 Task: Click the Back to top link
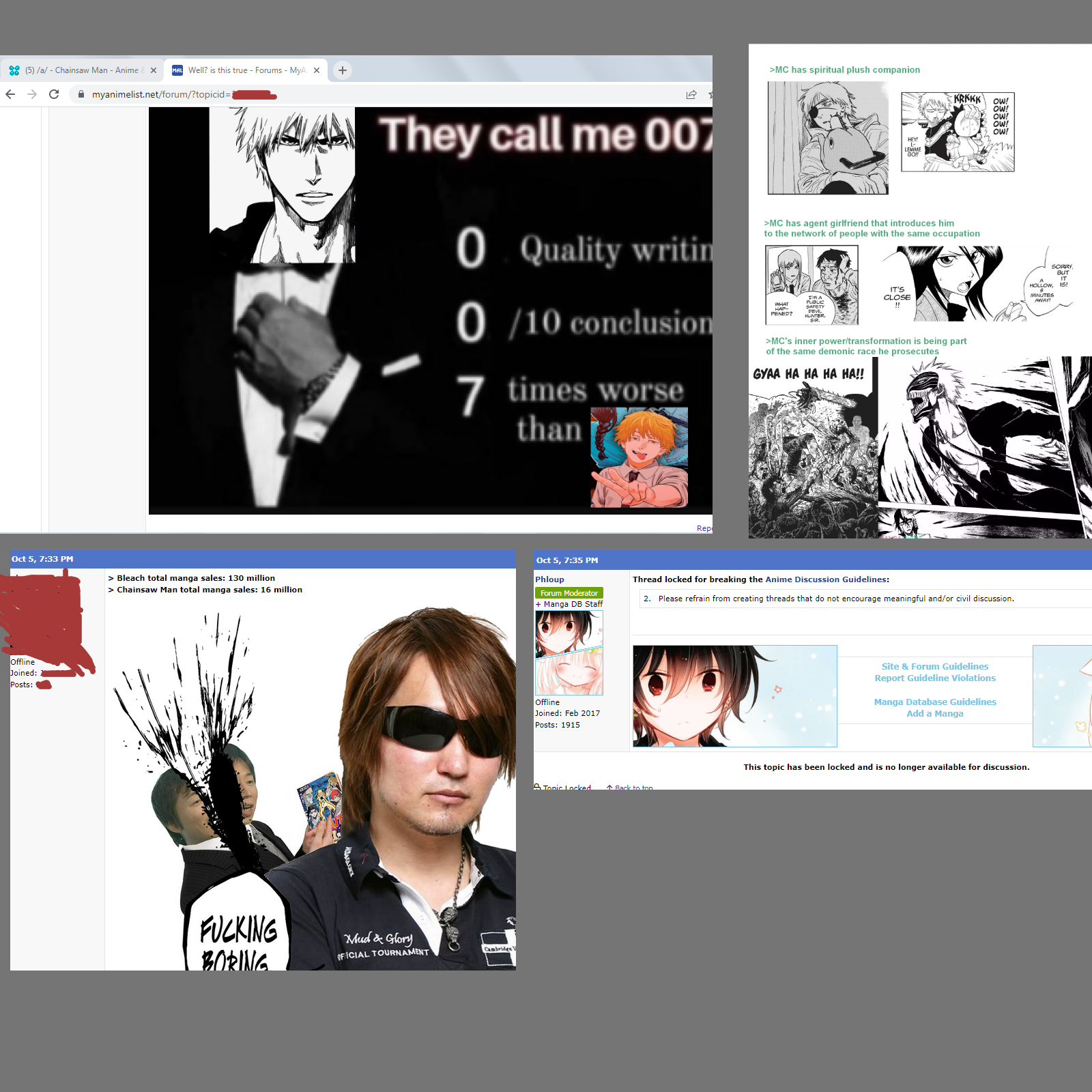tap(633, 788)
